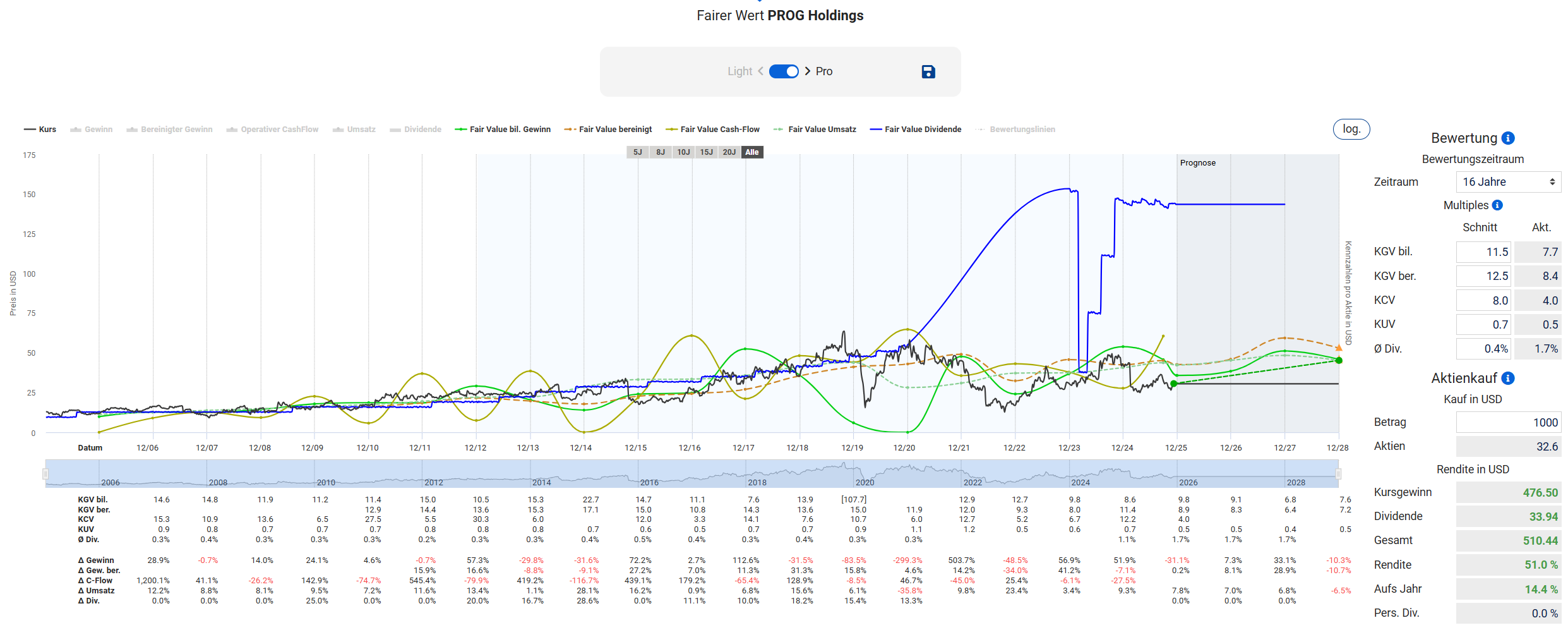This screenshot has height=630, width=1568.
Task: Click the log. scale button
Action: (1351, 129)
